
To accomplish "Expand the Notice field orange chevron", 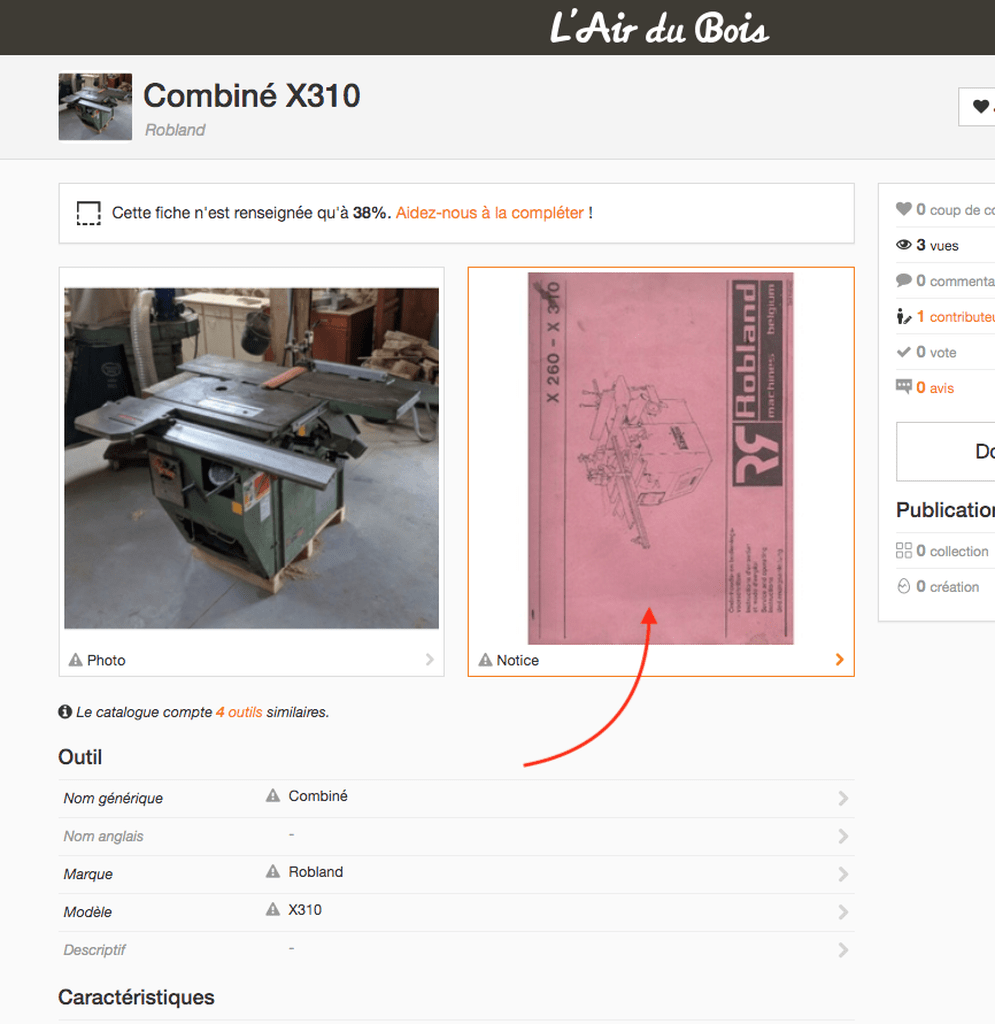I will point(840,660).
